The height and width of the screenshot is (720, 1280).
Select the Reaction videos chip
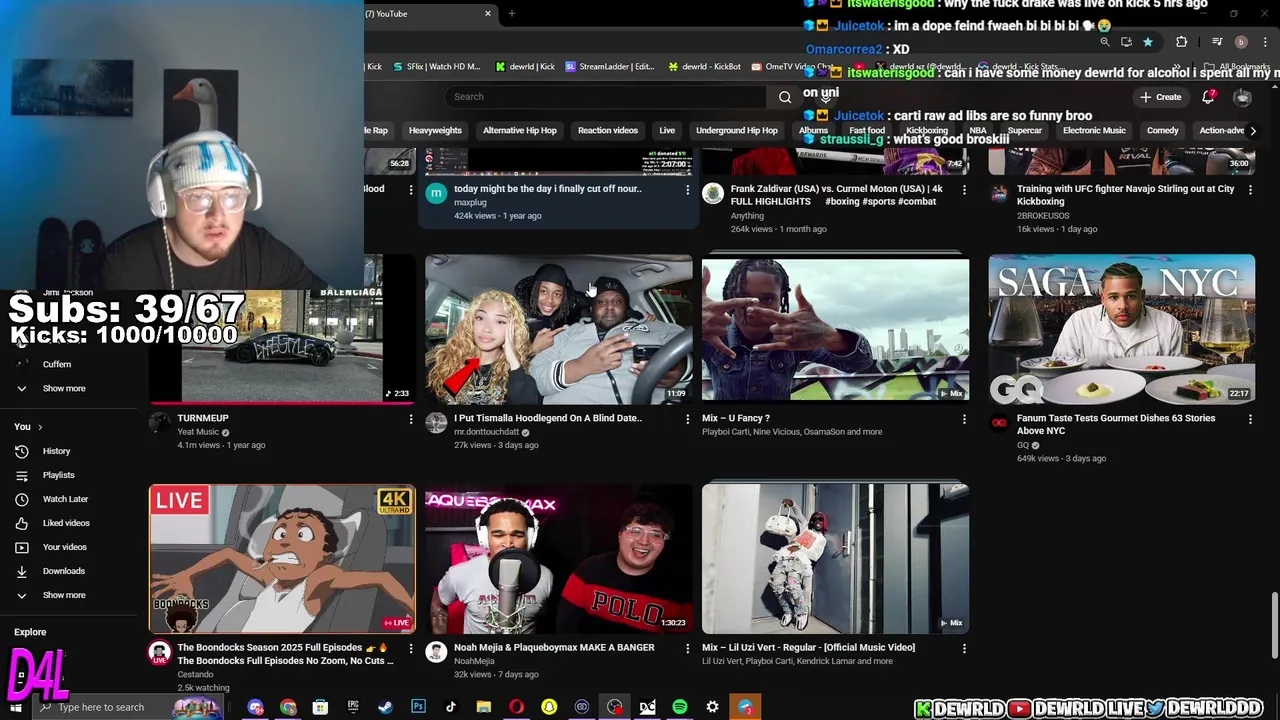[608, 131]
